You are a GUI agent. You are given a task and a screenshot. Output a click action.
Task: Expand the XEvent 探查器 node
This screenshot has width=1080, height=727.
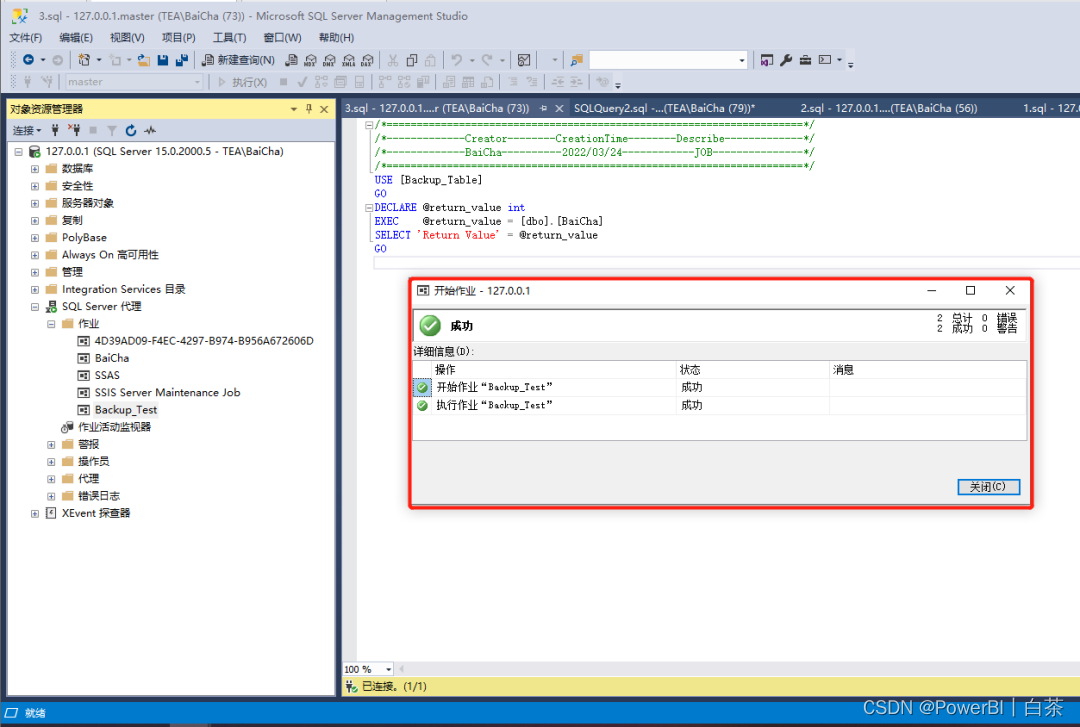[34, 513]
